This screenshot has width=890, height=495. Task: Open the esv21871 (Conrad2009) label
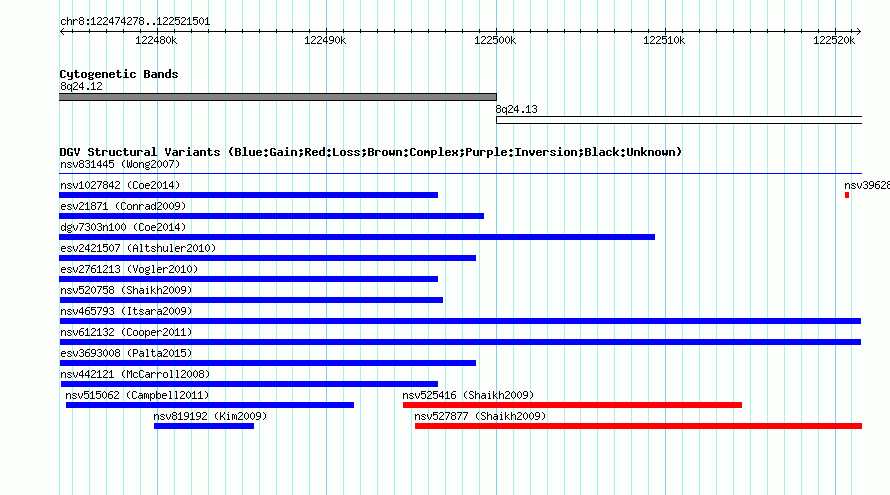[x=123, y=207]
